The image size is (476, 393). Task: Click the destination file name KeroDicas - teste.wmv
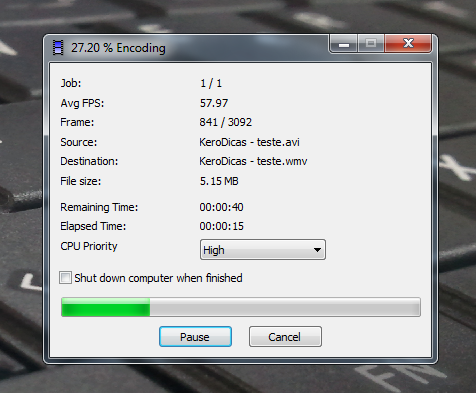point(253,161)
